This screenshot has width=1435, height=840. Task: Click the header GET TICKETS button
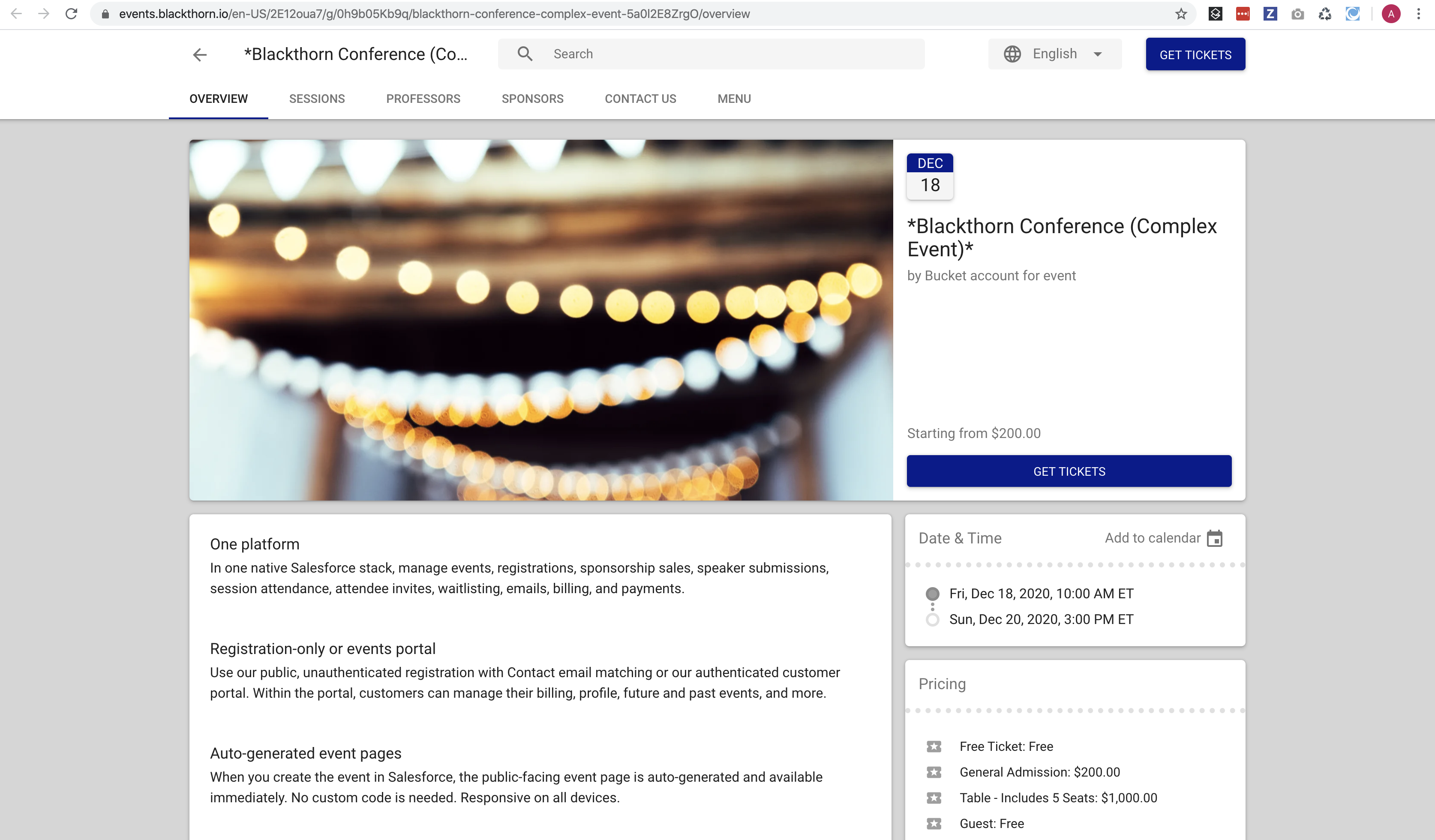point(1195,55)
